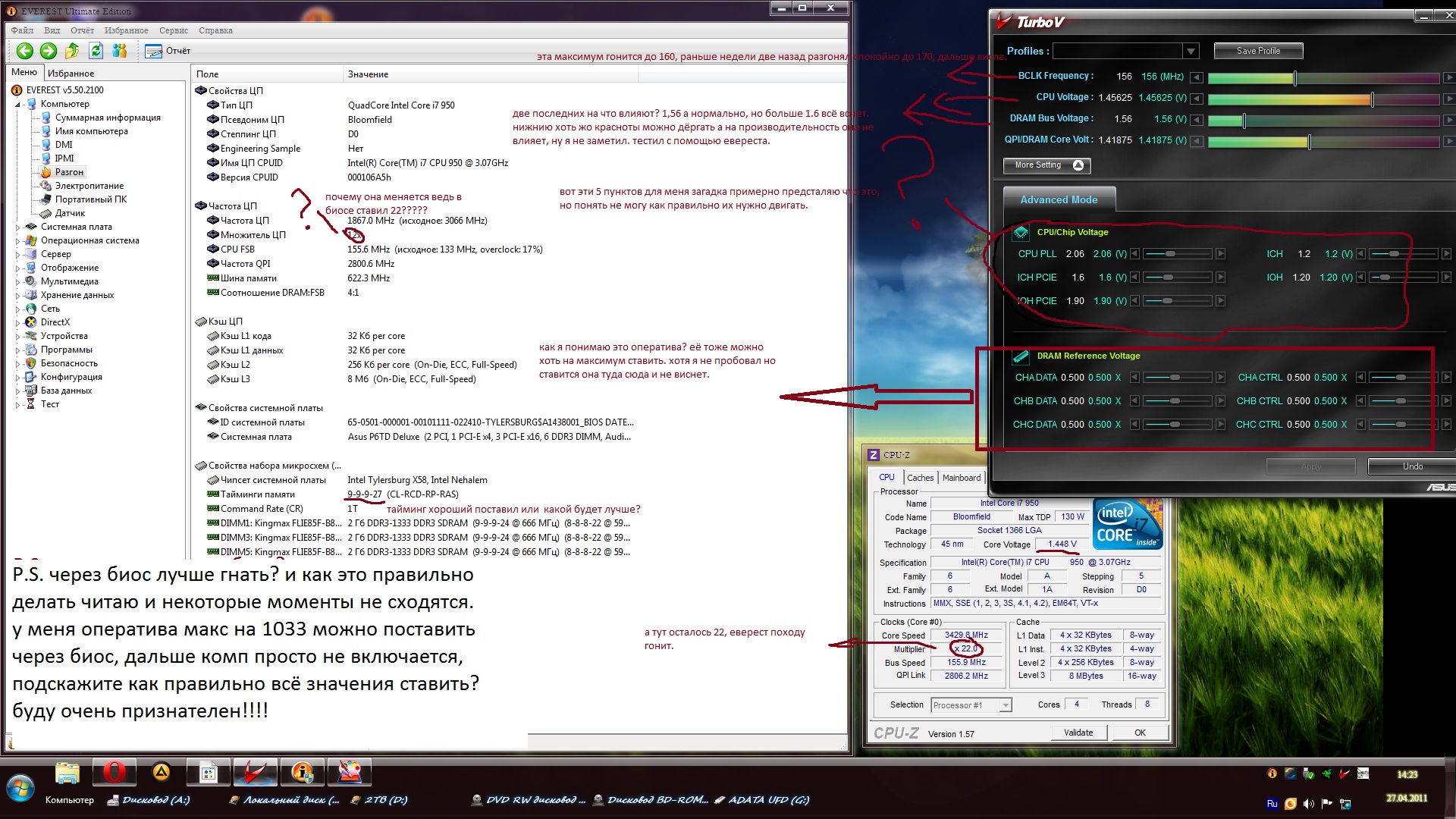Click the Validate button in CPU-Z
The image size is (1456, 819).
click(x=1078, y=733)
